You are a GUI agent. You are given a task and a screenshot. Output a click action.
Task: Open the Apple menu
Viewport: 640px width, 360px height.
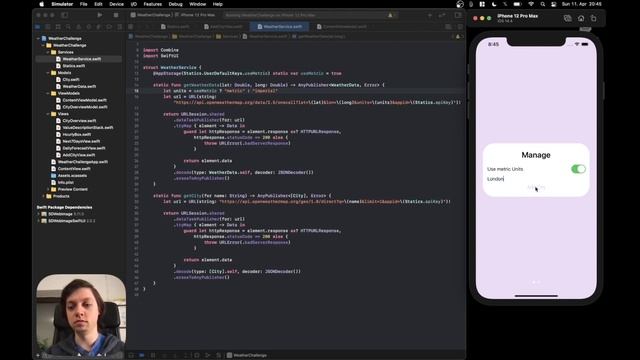[41, 4]
